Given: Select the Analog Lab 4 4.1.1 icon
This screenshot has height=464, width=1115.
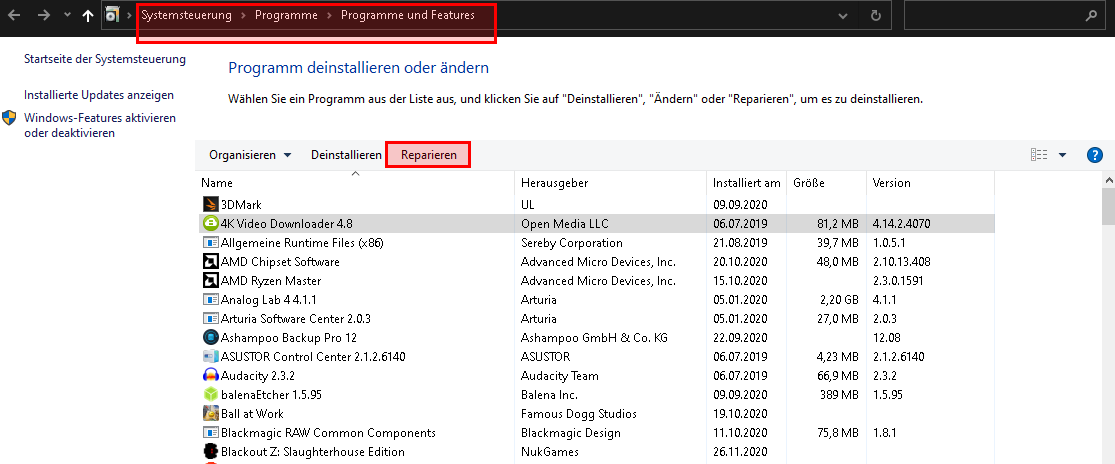Looking at the screenshot, I should (210, 299).
